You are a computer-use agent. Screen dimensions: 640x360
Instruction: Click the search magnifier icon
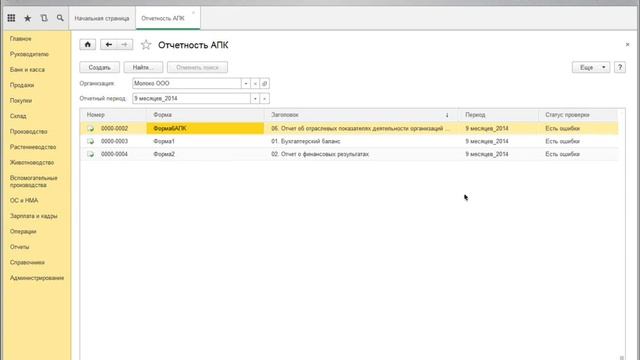click(60, 18)
